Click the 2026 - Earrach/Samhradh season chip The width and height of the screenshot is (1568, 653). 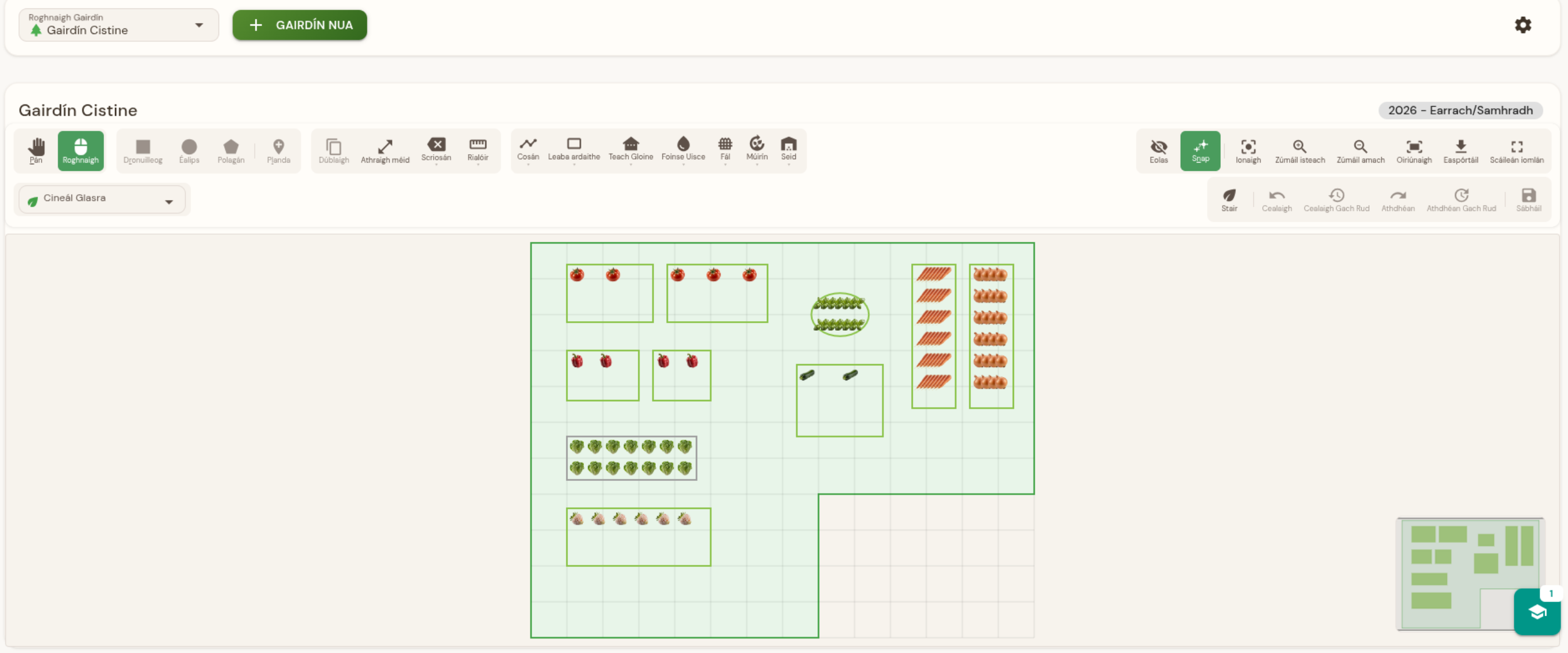1460,110
